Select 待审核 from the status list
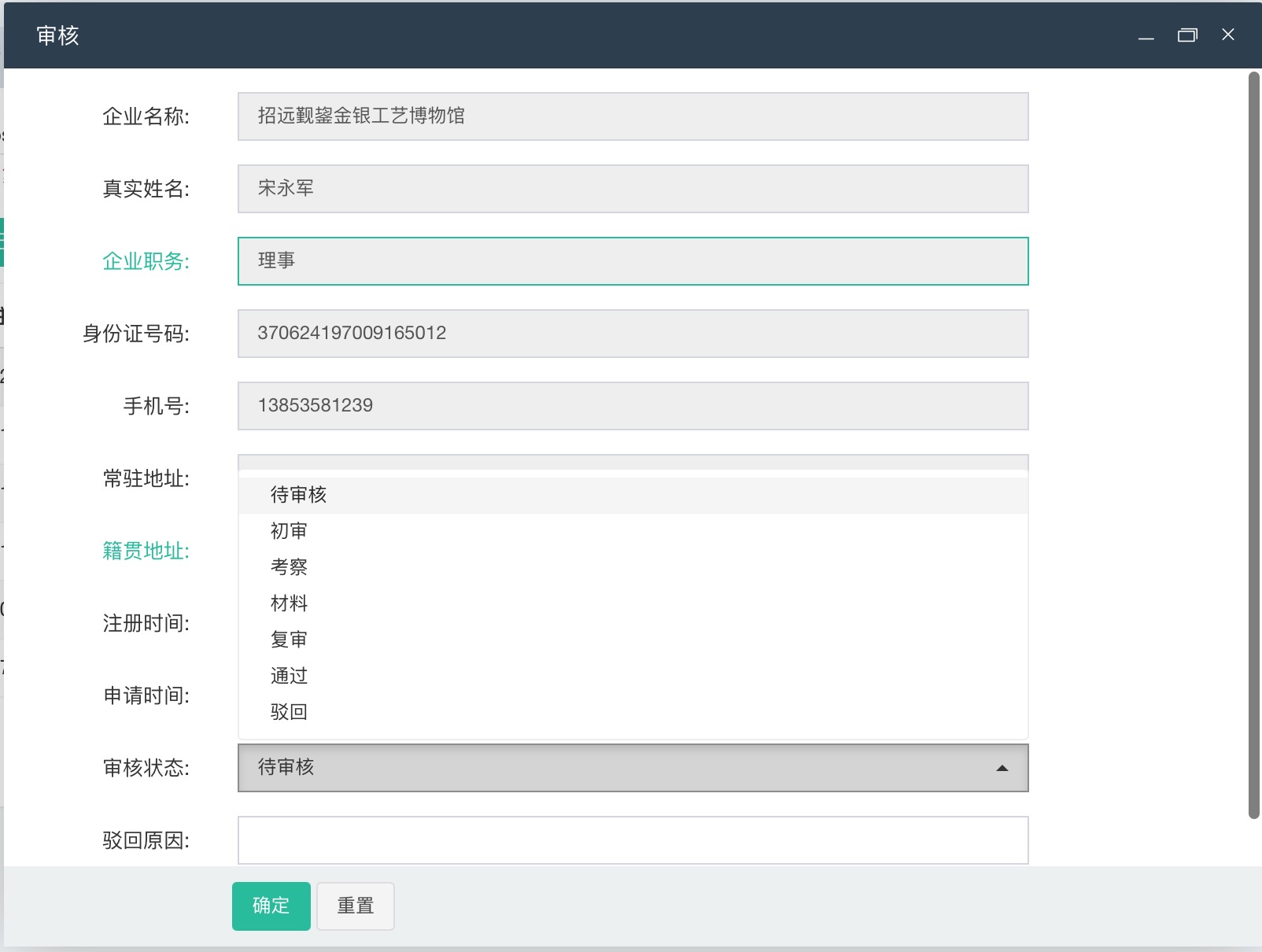The height and width of the screenshot is (952, 1262). tap(299, 495)
